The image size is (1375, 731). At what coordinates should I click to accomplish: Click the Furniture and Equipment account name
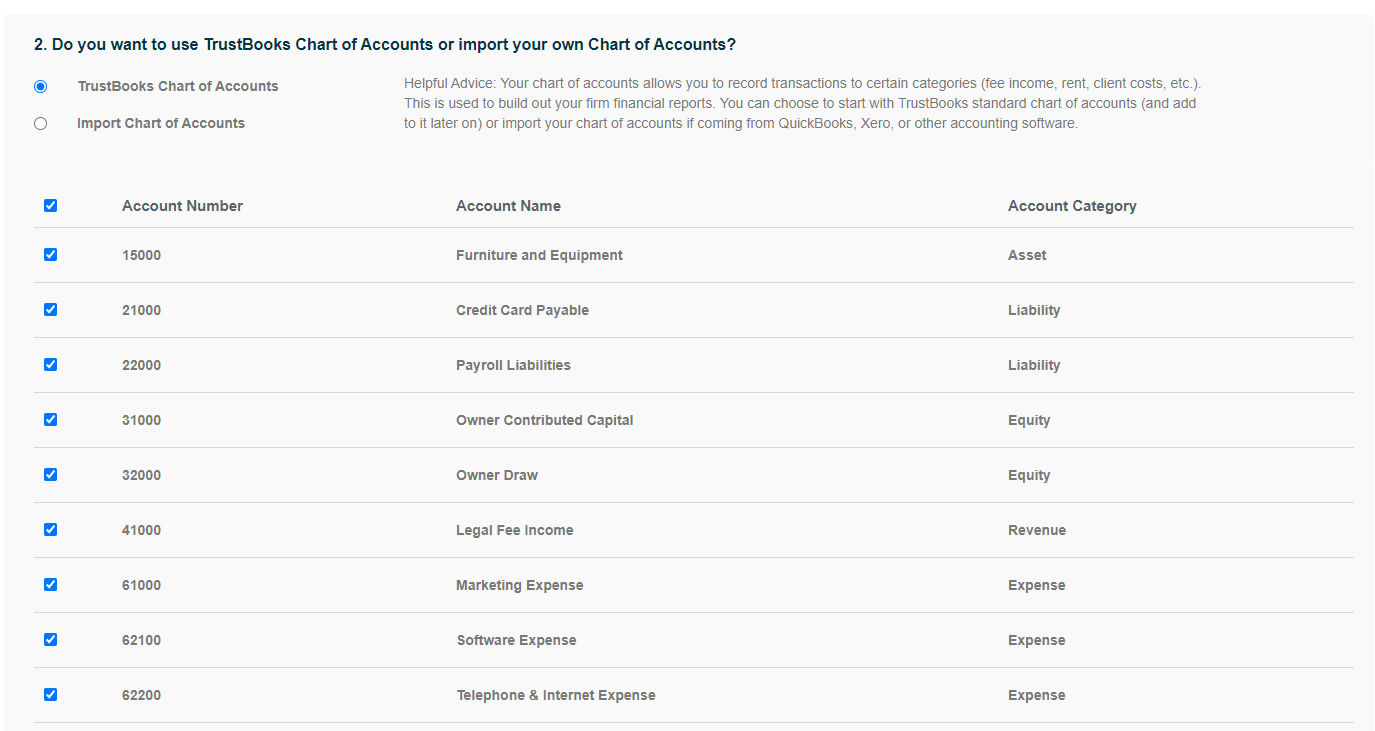pos(539,254)
